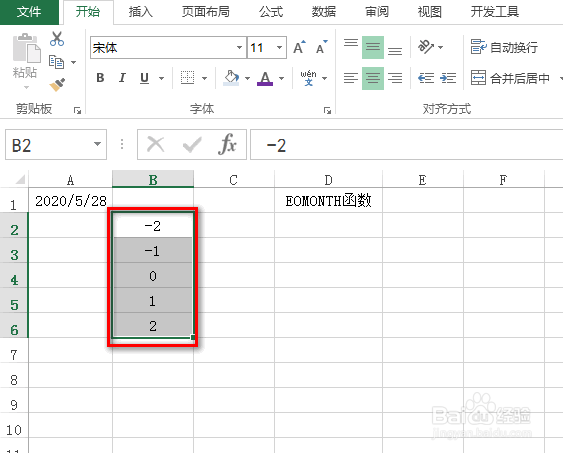Select cell D1 EOMONTH函数
563x453 pixels.
[x=328, y=200]
